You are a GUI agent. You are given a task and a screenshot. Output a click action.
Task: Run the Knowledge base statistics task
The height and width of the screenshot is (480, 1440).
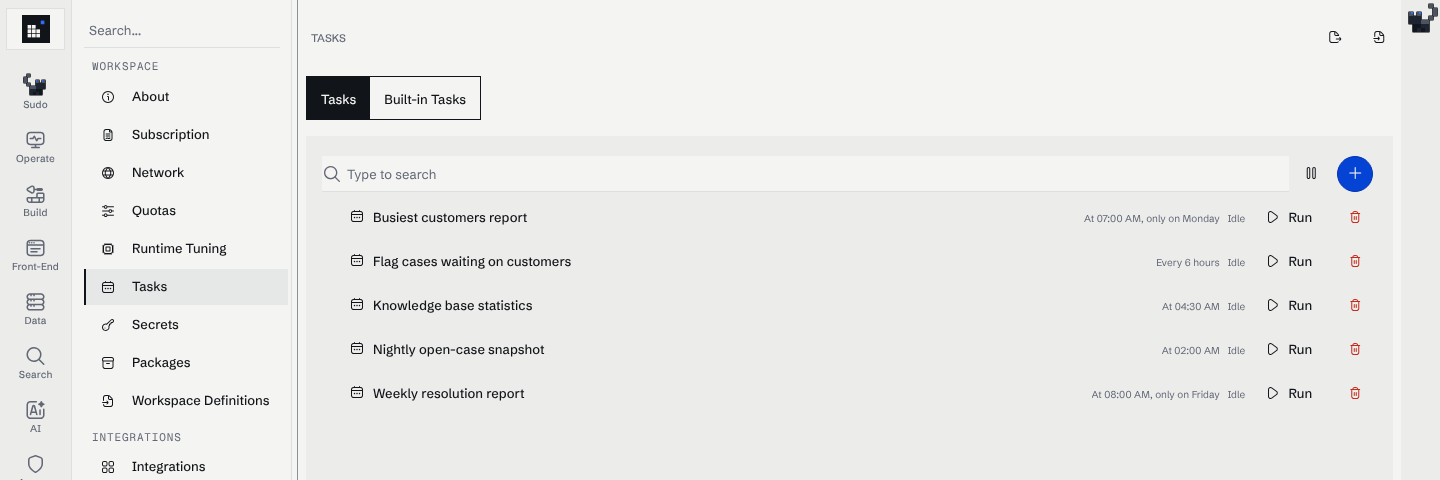(1289, 305)
